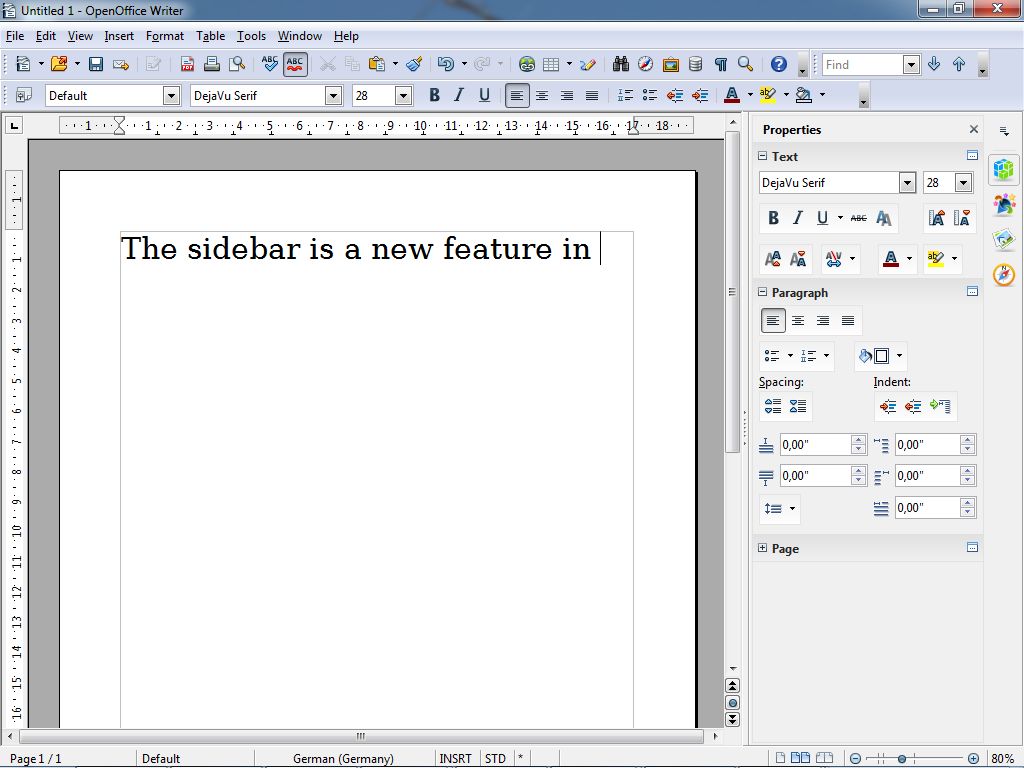The height and width of the screenshot is (768, 1024).
Task: Open the sidebar font size dropdown
Action: [963, 183]
